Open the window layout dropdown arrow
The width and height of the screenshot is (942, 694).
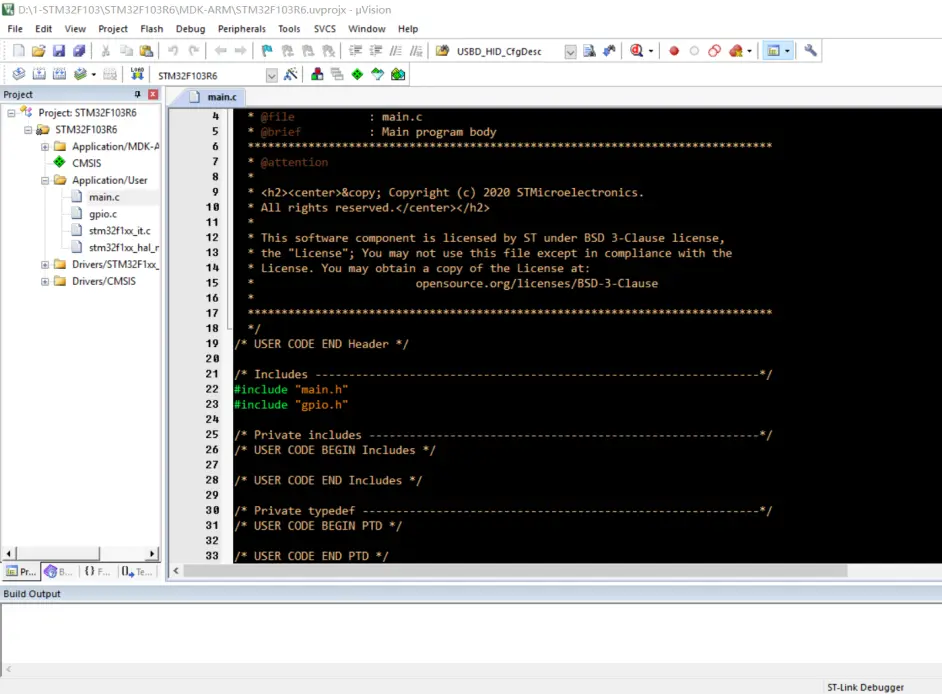(x=788, y=51)
